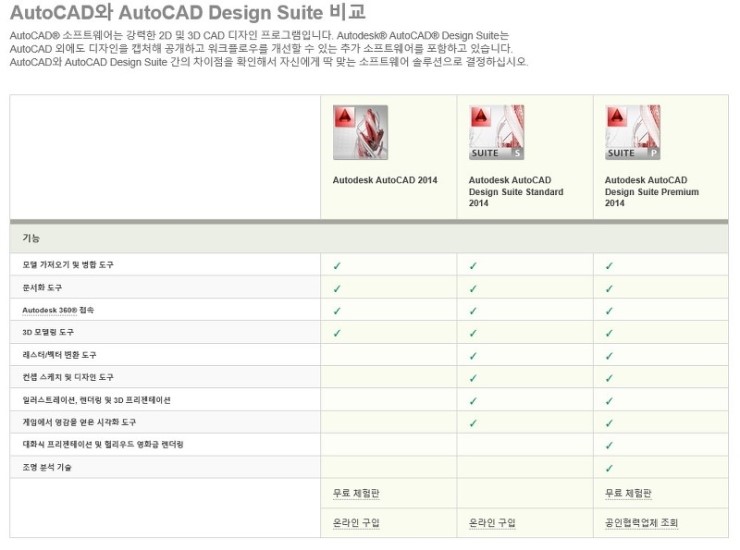Select the Autodesk AutoCAD 2014 column title
The height and width of the screenshot is (550, 740).
coord(385,180)
